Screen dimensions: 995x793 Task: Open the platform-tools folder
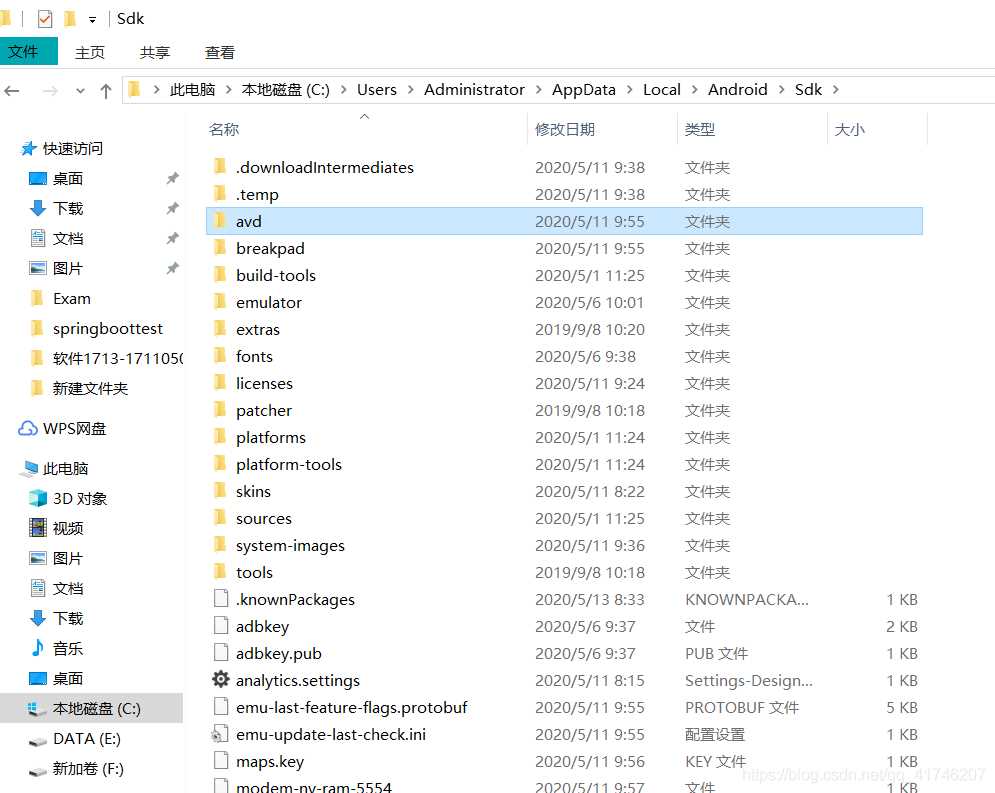pyautogui.click(x=289, y=464)
